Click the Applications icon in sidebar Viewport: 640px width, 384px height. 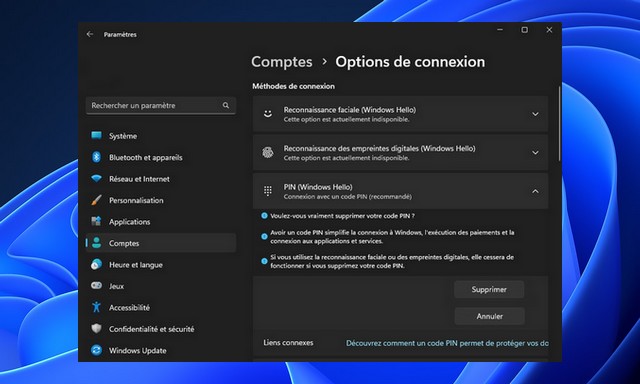[x=96, y=222]
